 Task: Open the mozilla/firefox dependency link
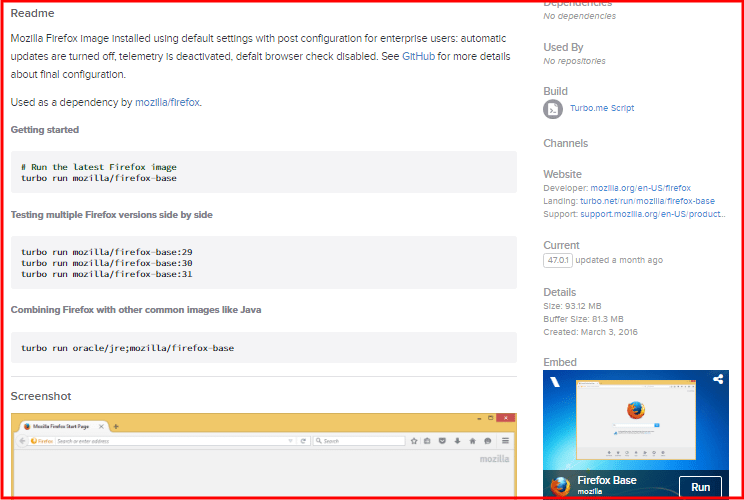click(167, 102)
